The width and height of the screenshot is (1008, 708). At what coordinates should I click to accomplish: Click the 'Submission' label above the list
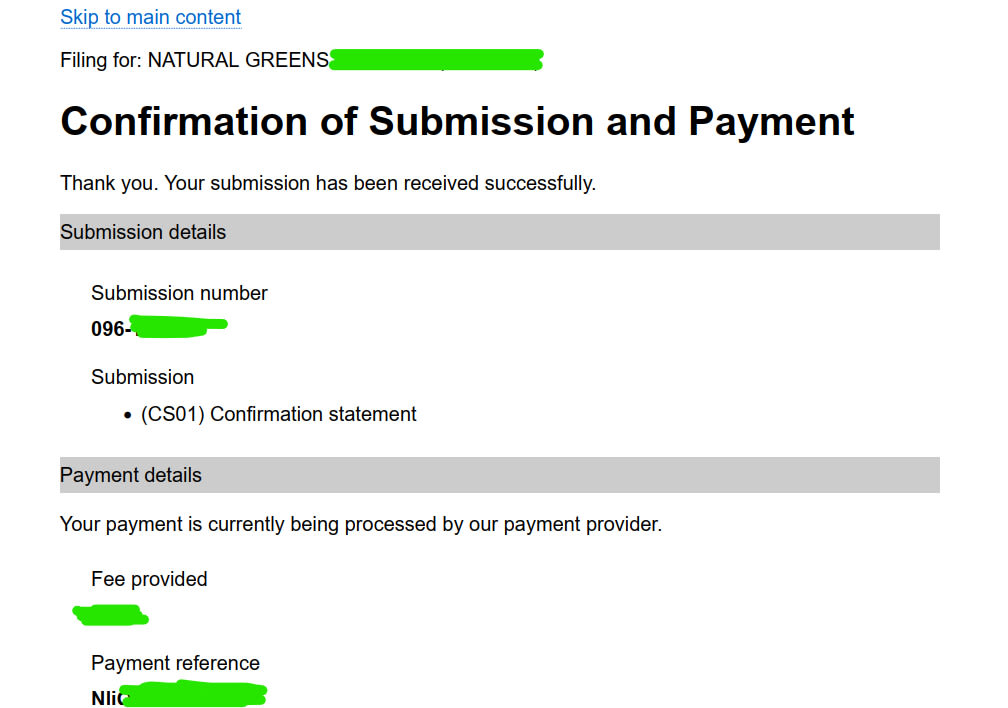click(x=142, y=377)
